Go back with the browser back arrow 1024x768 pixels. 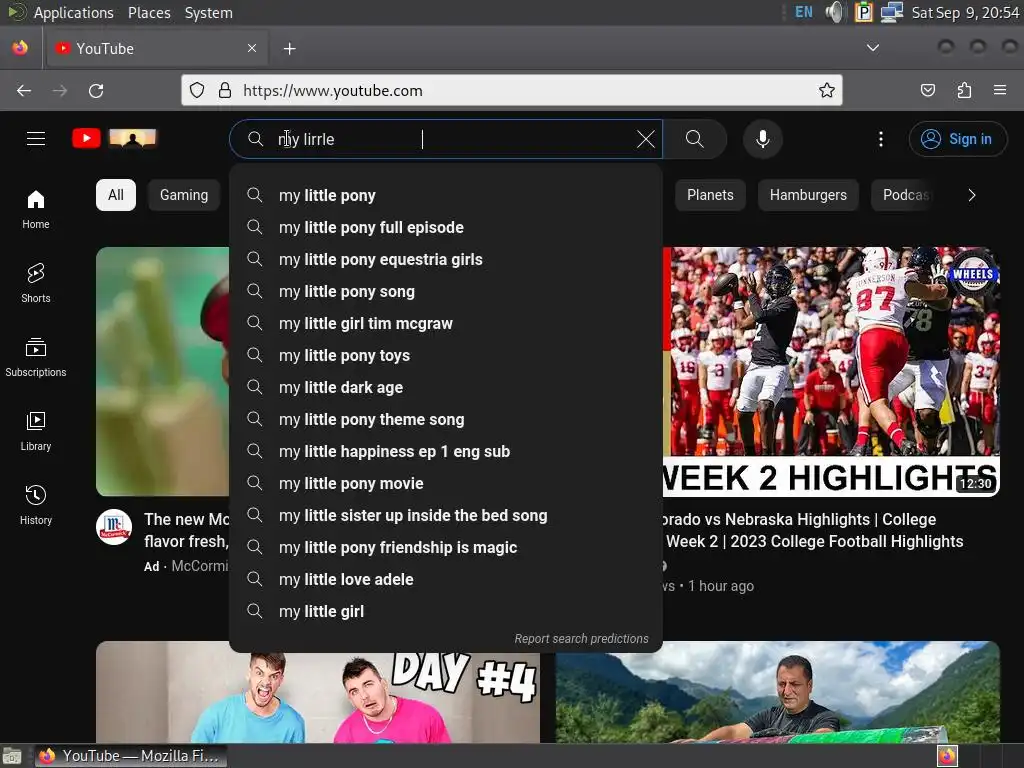tap(24, 91)
